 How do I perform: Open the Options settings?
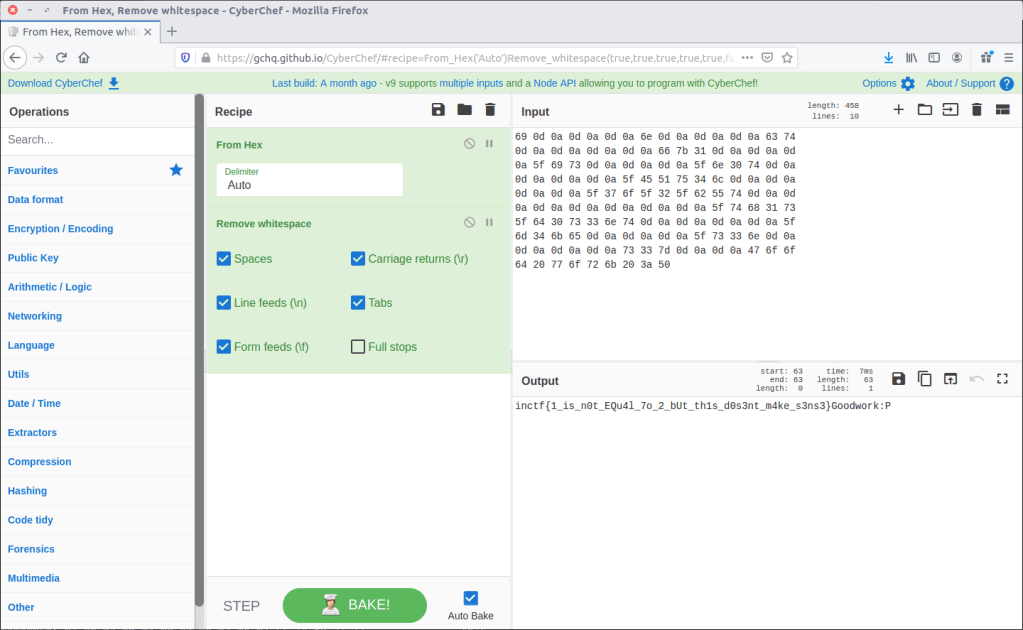[888, 83]
